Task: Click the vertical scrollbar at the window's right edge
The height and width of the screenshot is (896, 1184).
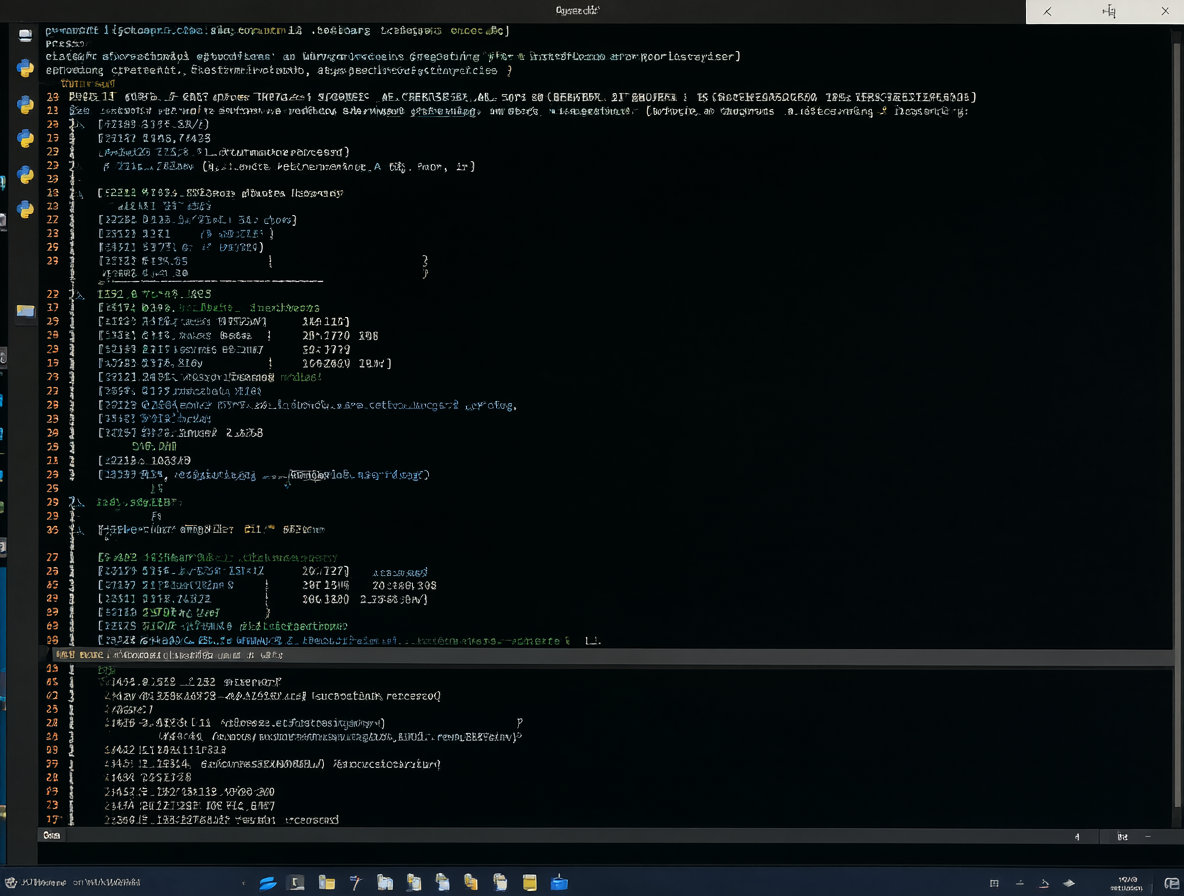Action: [1177, 423]
